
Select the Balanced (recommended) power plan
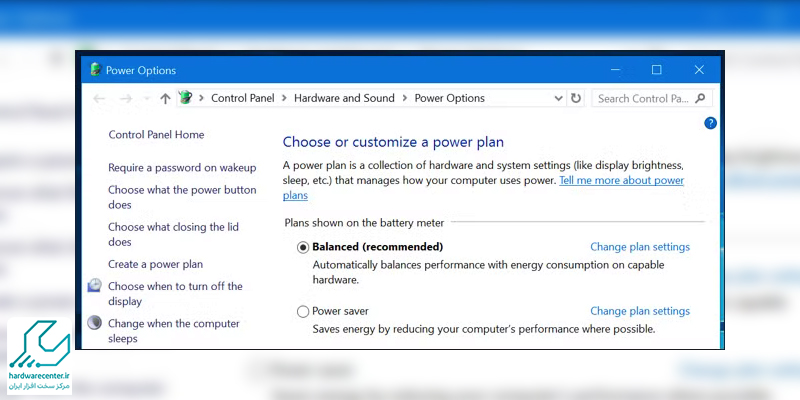tap(303, 247)
